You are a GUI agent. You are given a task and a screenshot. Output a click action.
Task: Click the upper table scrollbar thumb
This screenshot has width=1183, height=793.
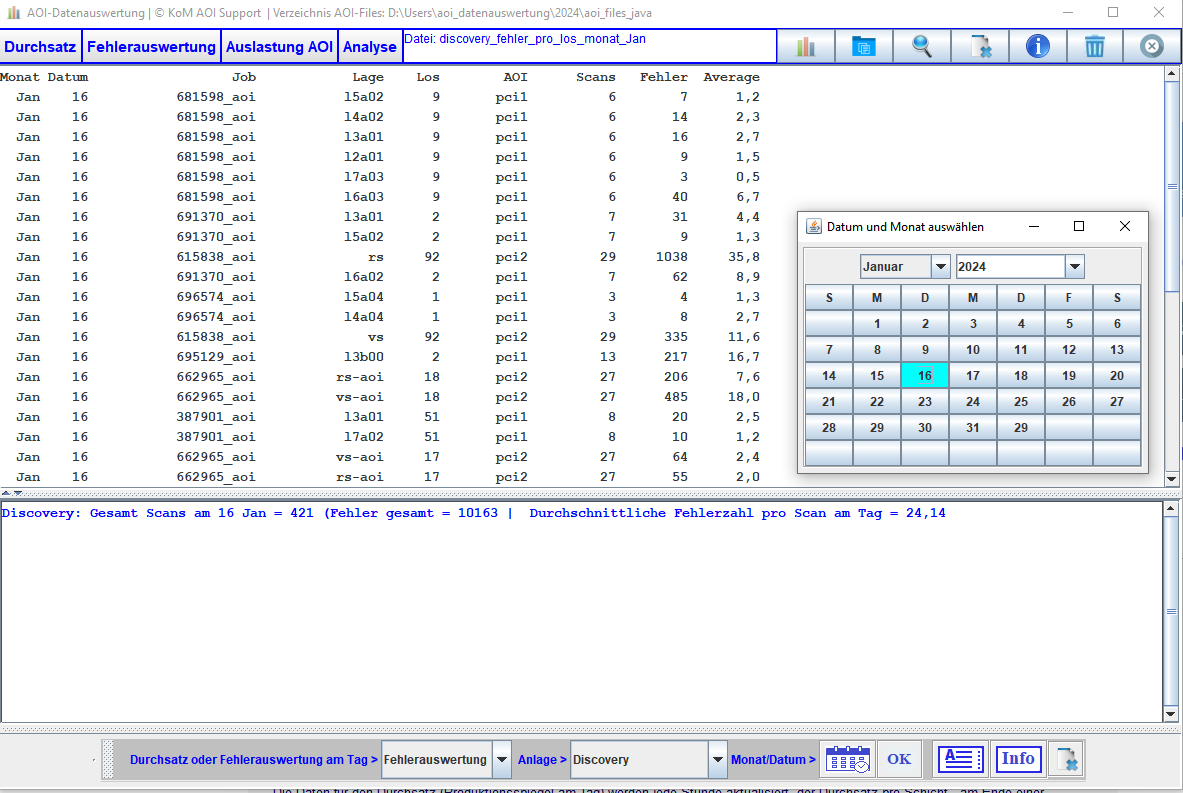[x=1171, y=186]
